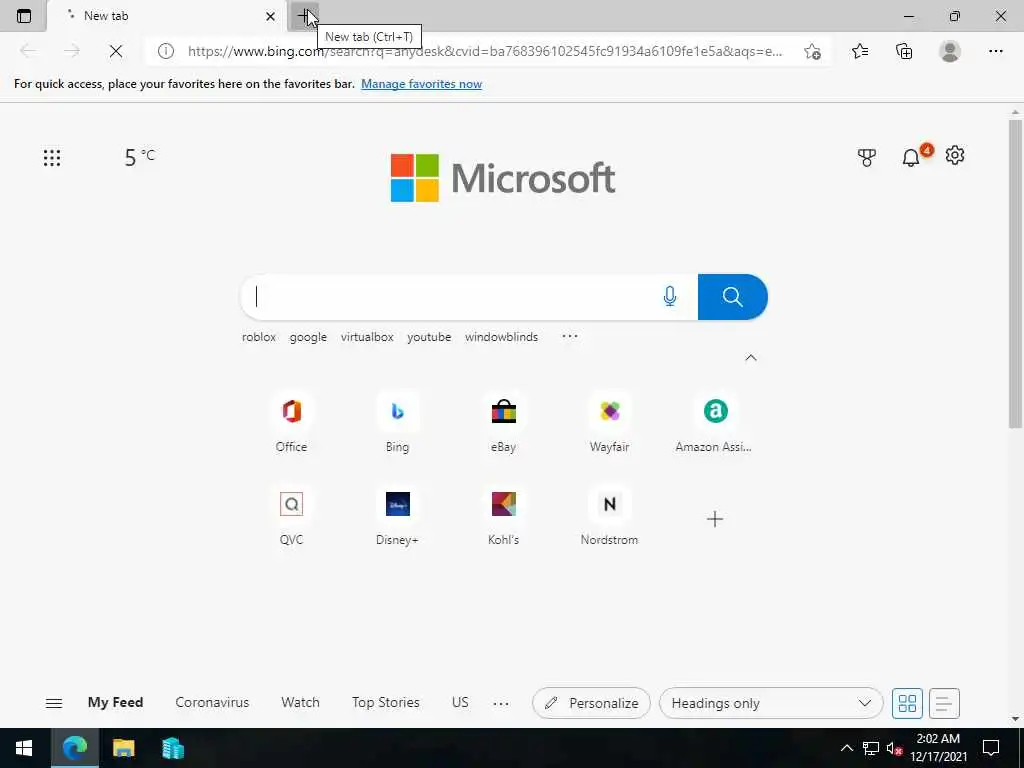This screenshot has width=1024, height=768.
Task: Open the Disney+ quick link
Action: 397,516
